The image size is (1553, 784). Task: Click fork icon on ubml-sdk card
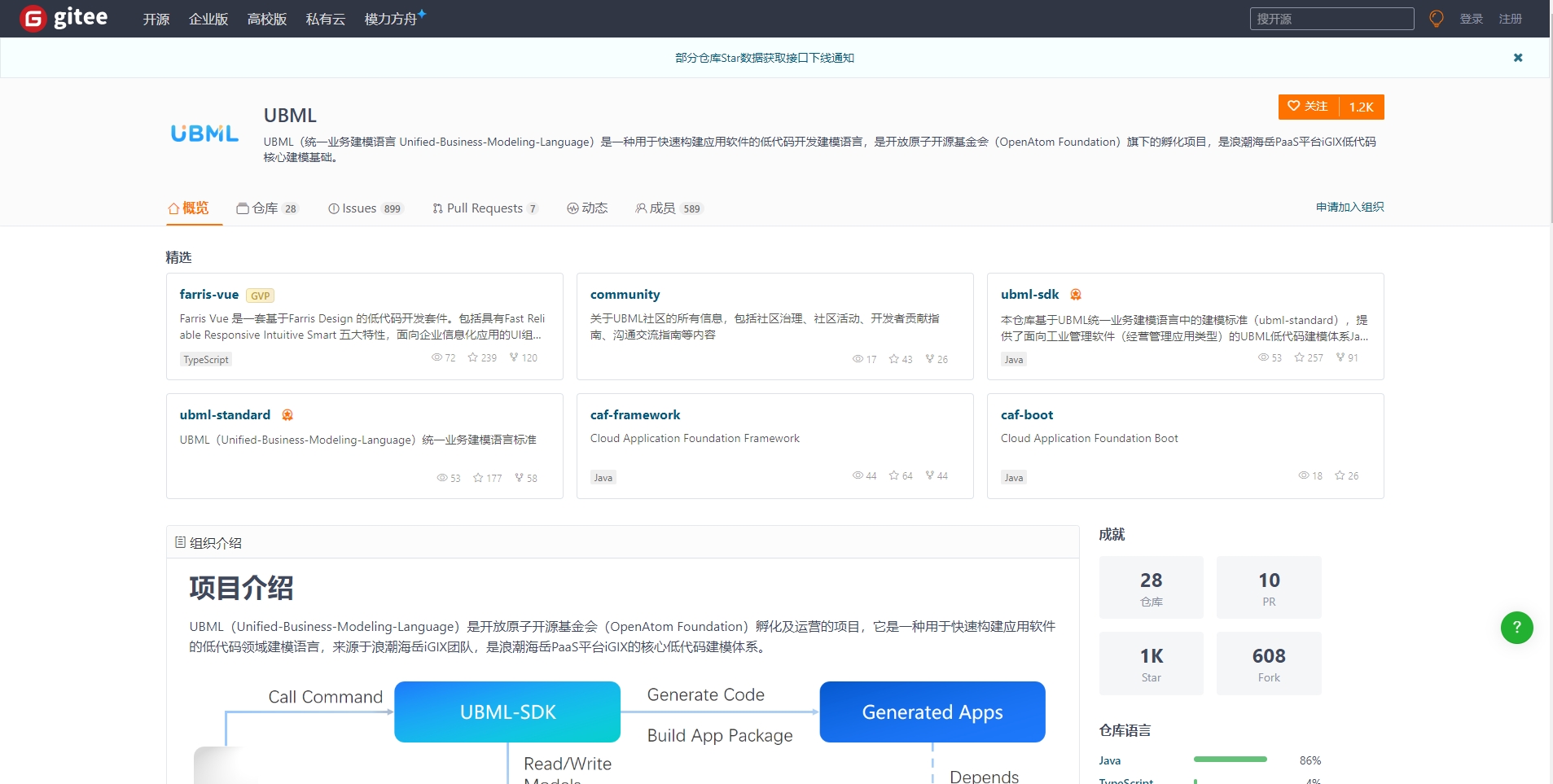1340,357
